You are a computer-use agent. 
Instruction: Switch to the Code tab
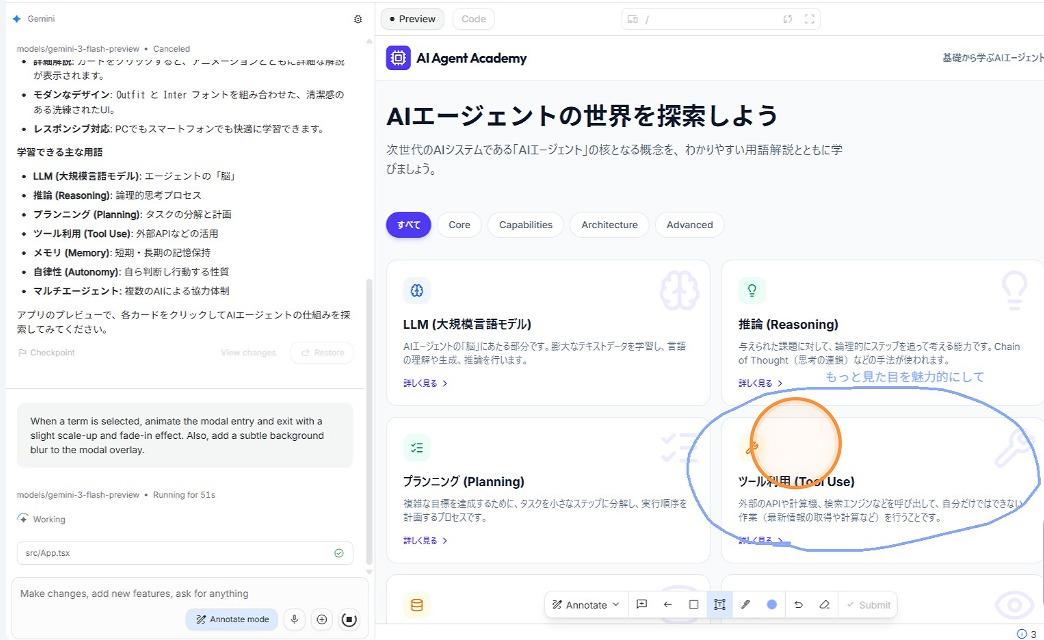473,19
